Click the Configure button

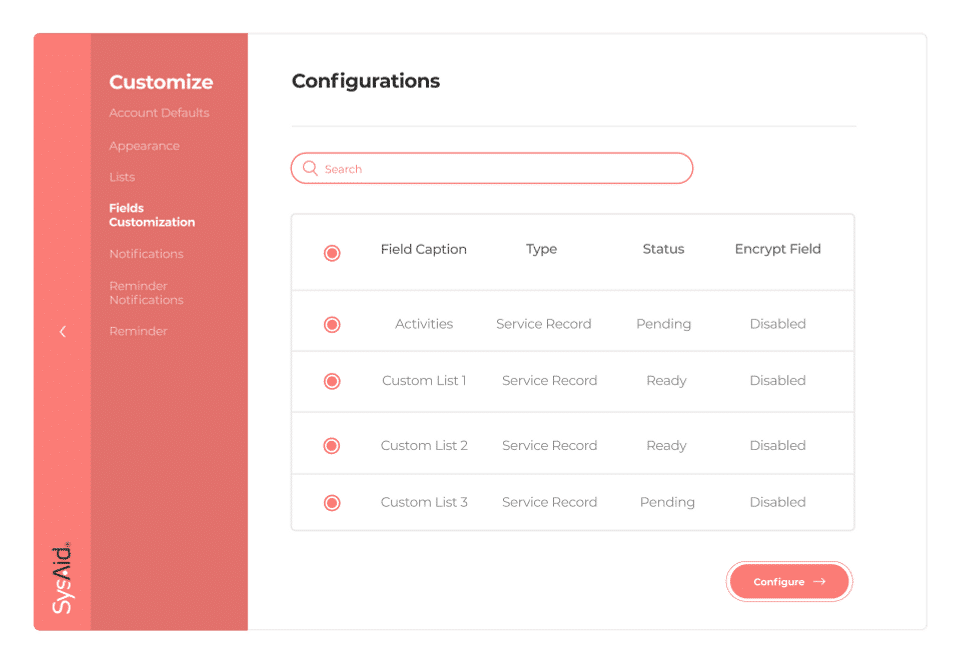(x=789, y=582)
